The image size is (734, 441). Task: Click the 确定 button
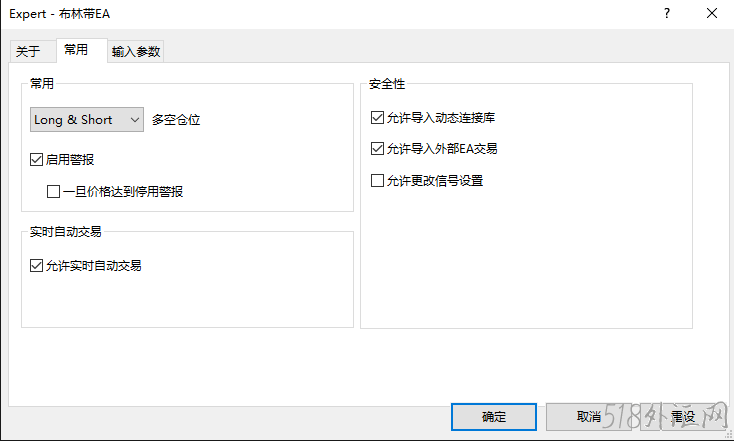coord(494,417)
